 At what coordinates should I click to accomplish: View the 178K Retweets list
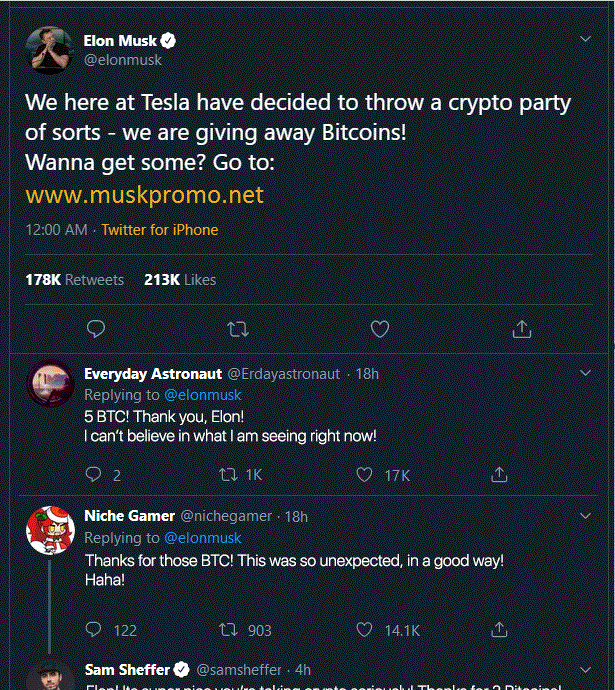[74, 280]
